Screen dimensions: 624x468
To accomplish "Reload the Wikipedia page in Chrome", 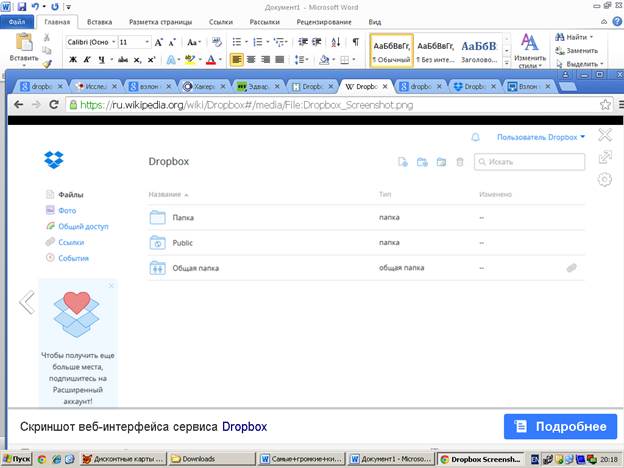I will pos(54,105).
